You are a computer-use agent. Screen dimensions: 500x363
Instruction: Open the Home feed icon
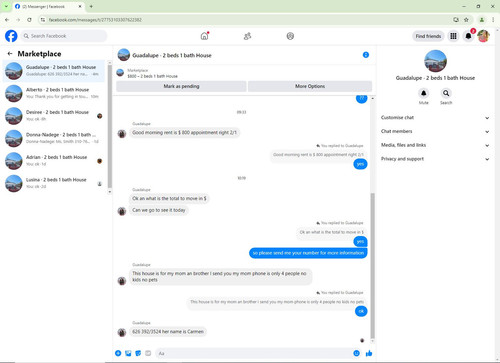pyautogui.click(x=204, y=36)
